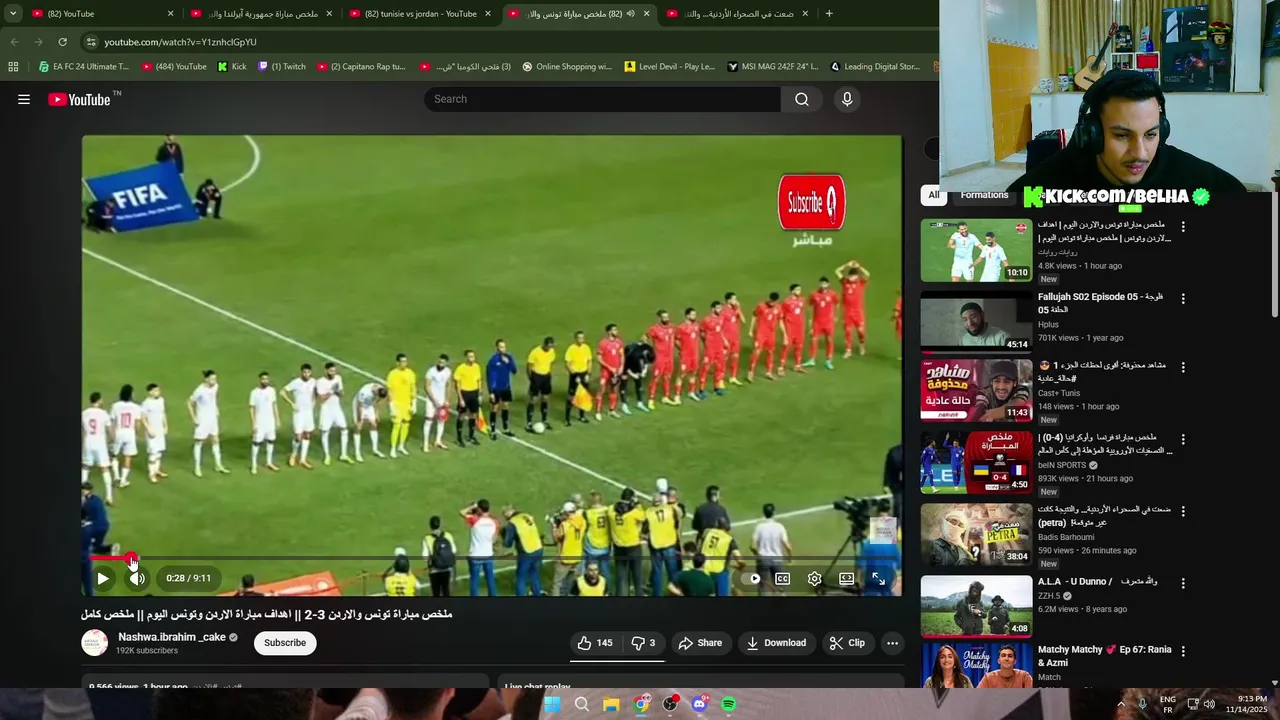Open options menu for Cast+ Tunis video
This screenshot has height=720, width=1280.
pyautogui.click(x=1183, y=367)
